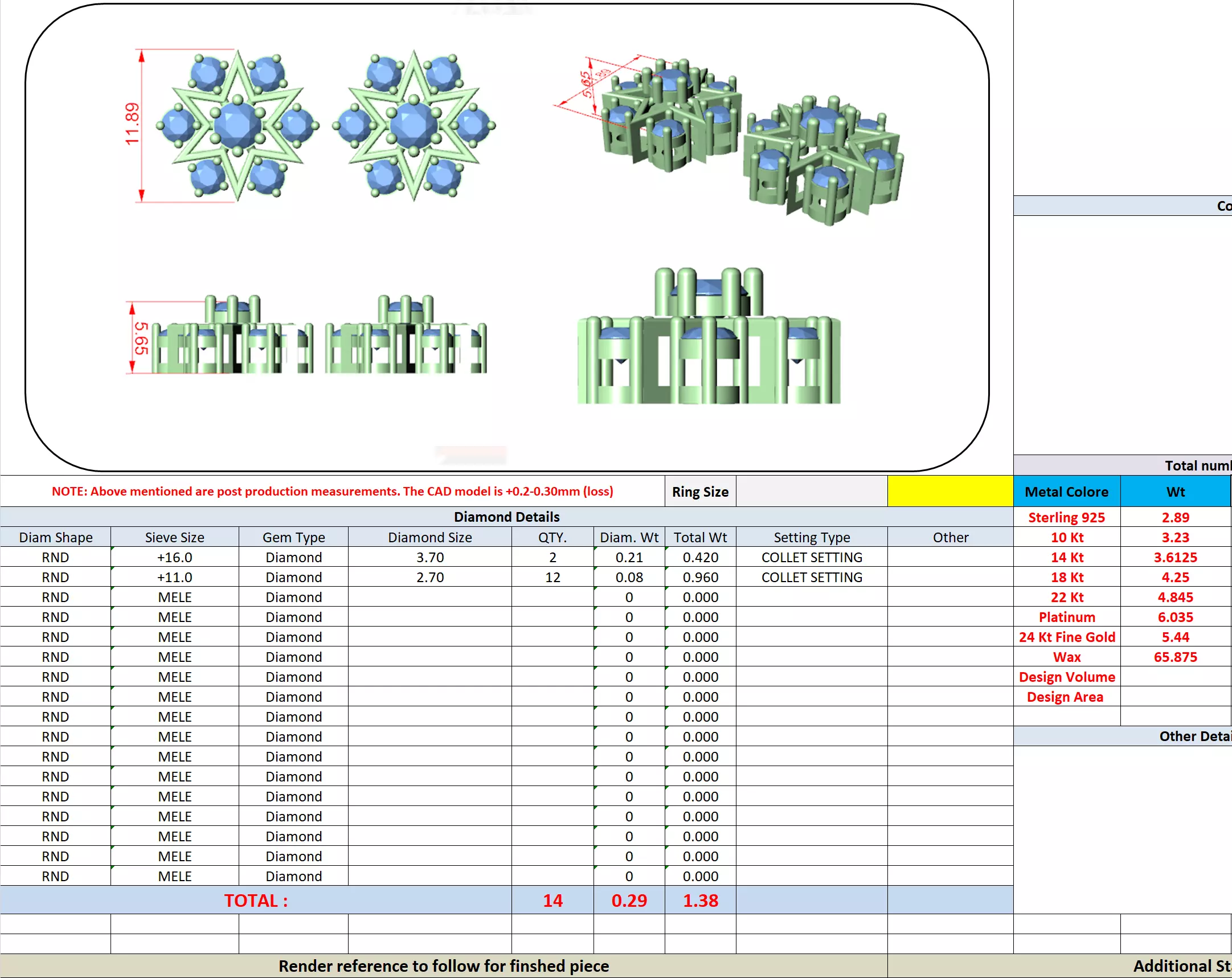1232x978 pixels.
Task: Select the first COLLET SETTING cell
Action: tap(812, 557)
